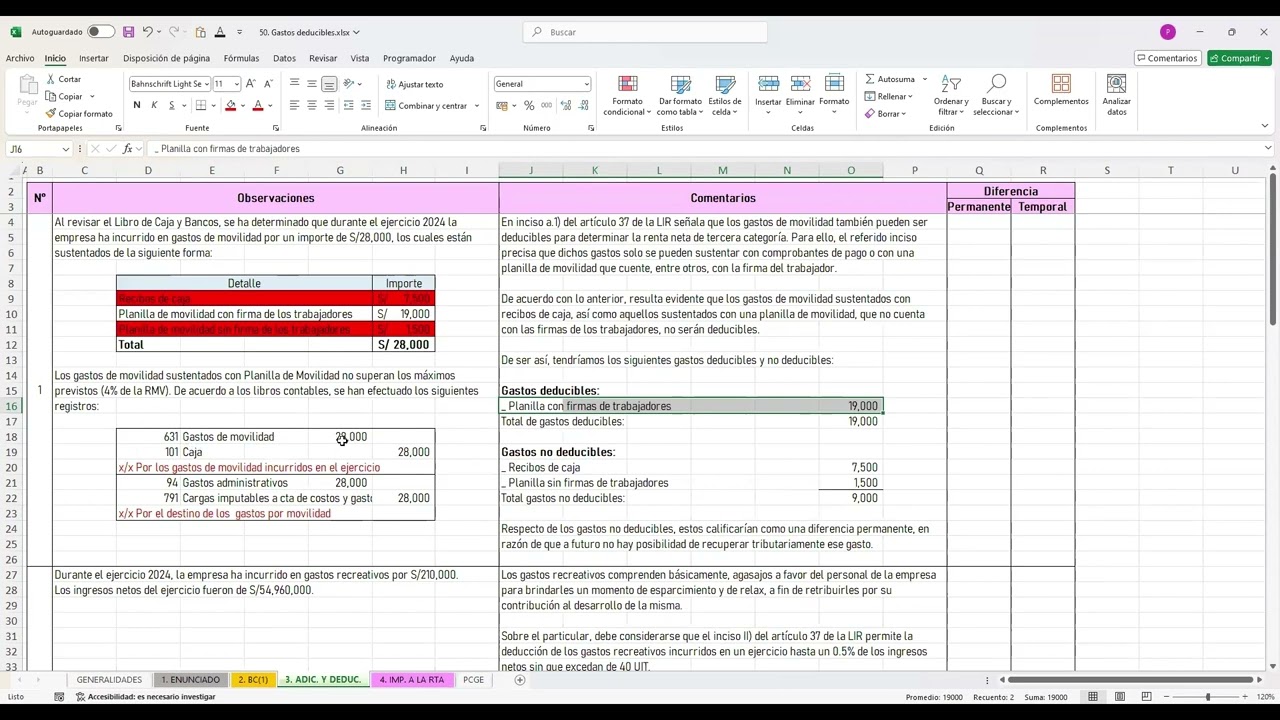The image size is (1280, 720).
Task: Increase the indent
Action: pos(366,105)
